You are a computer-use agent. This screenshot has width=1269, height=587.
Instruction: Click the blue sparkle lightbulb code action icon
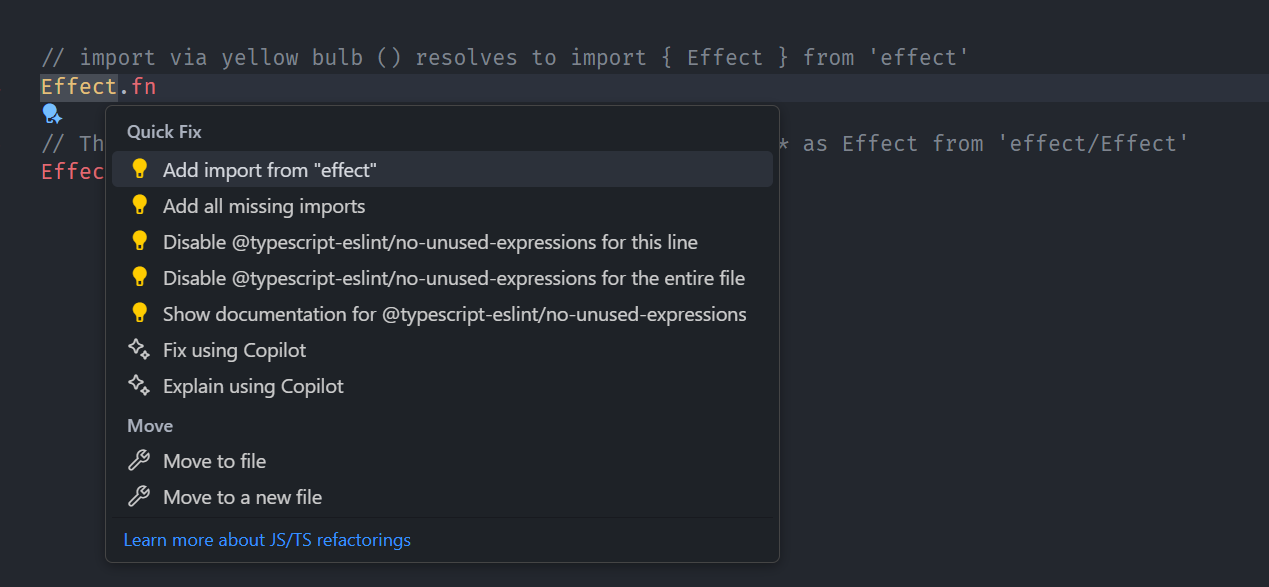52,115
